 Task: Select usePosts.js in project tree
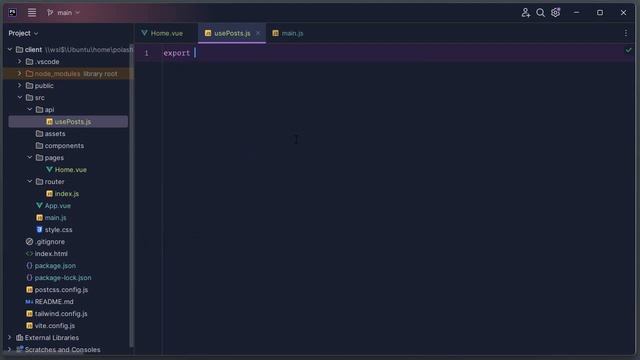point(68,122)
